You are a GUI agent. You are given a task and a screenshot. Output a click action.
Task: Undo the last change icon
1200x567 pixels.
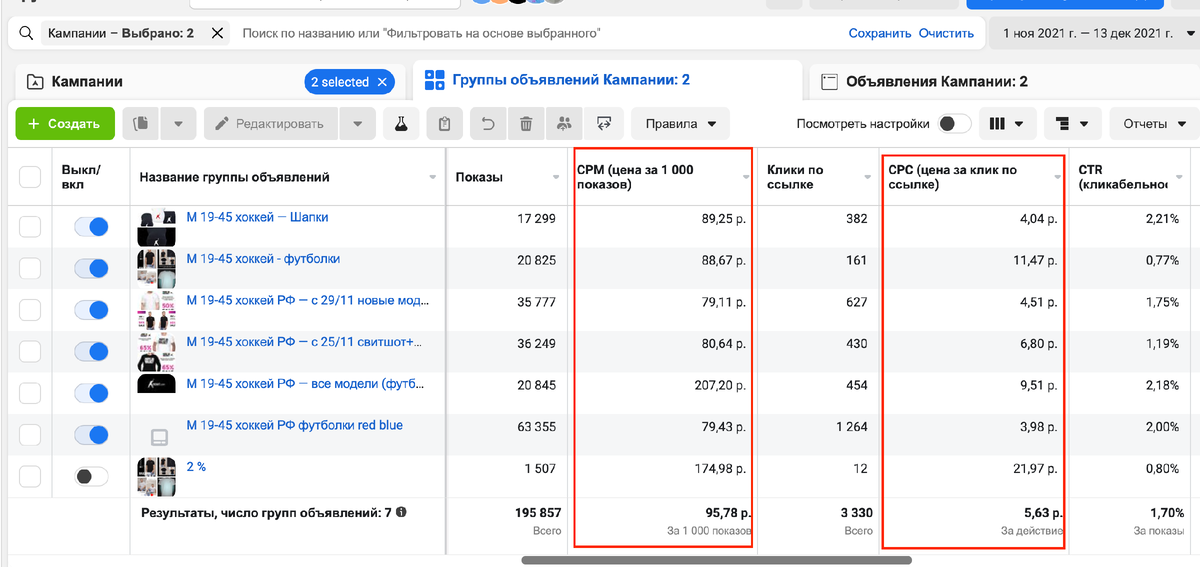488,124
